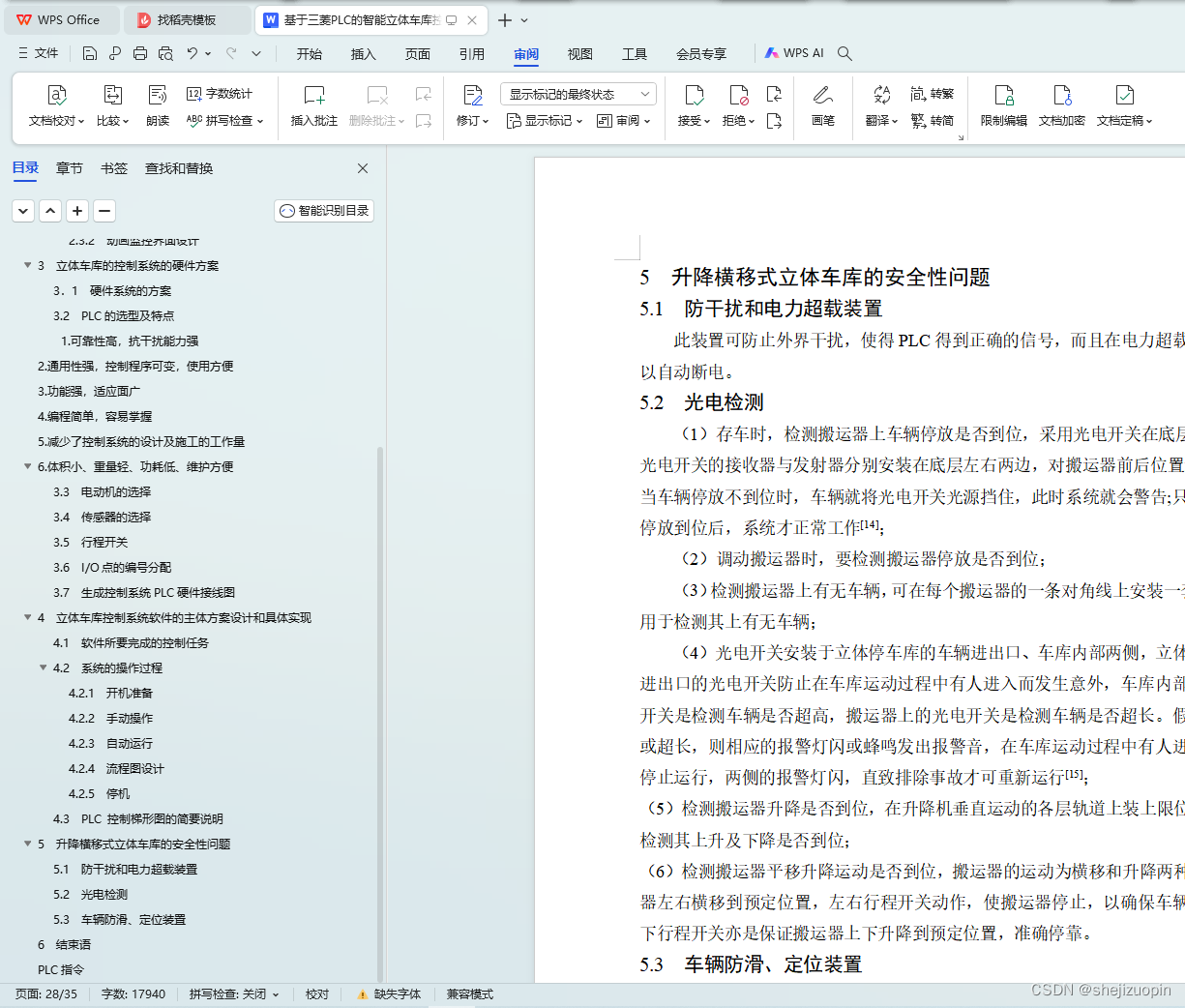Open quick access toolbar customize arrow

coord(256,53)
